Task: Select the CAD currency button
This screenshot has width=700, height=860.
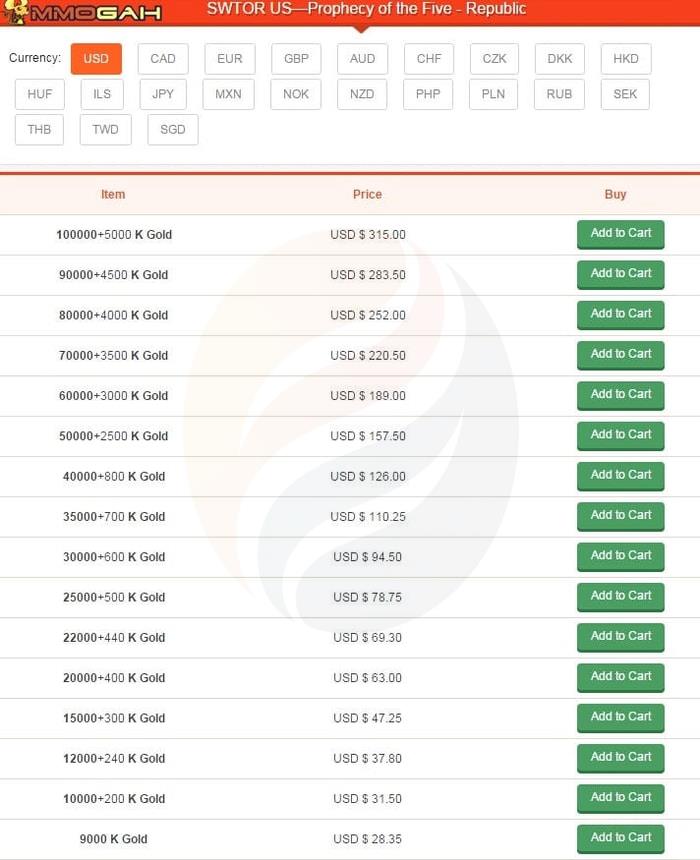Action: click(x=163, y=59)
